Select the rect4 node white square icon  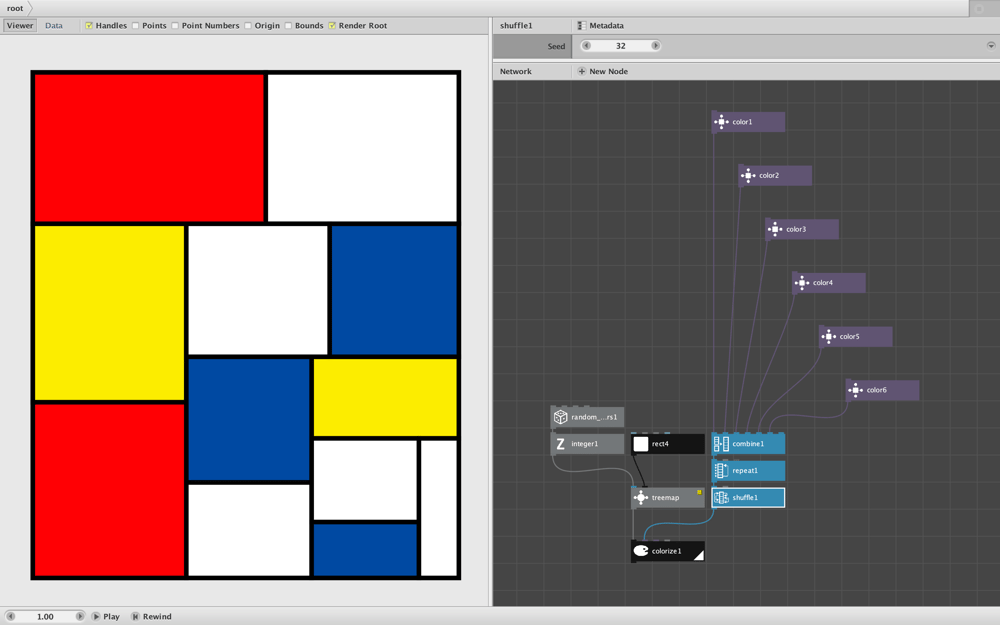point(641,444)
